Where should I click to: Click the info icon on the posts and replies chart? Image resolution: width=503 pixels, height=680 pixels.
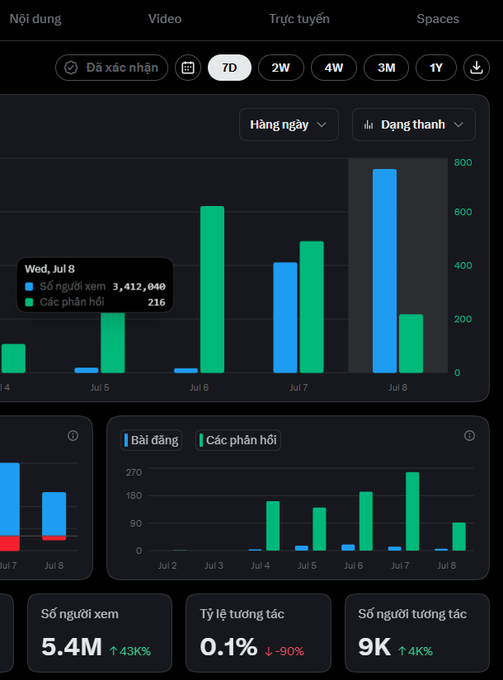[x=469, y=435]
